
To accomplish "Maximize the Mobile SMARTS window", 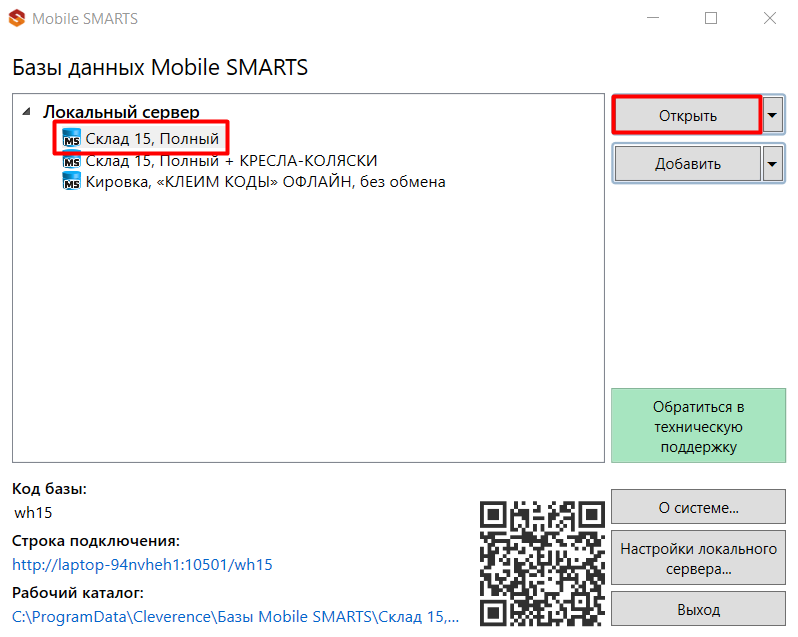I will 711,18.
